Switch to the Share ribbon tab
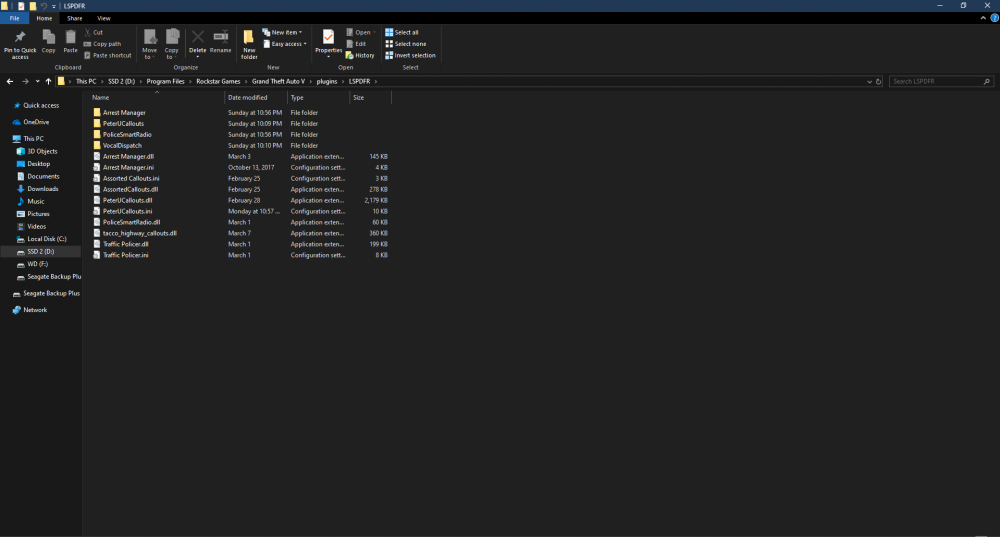 tap(75, 18)
